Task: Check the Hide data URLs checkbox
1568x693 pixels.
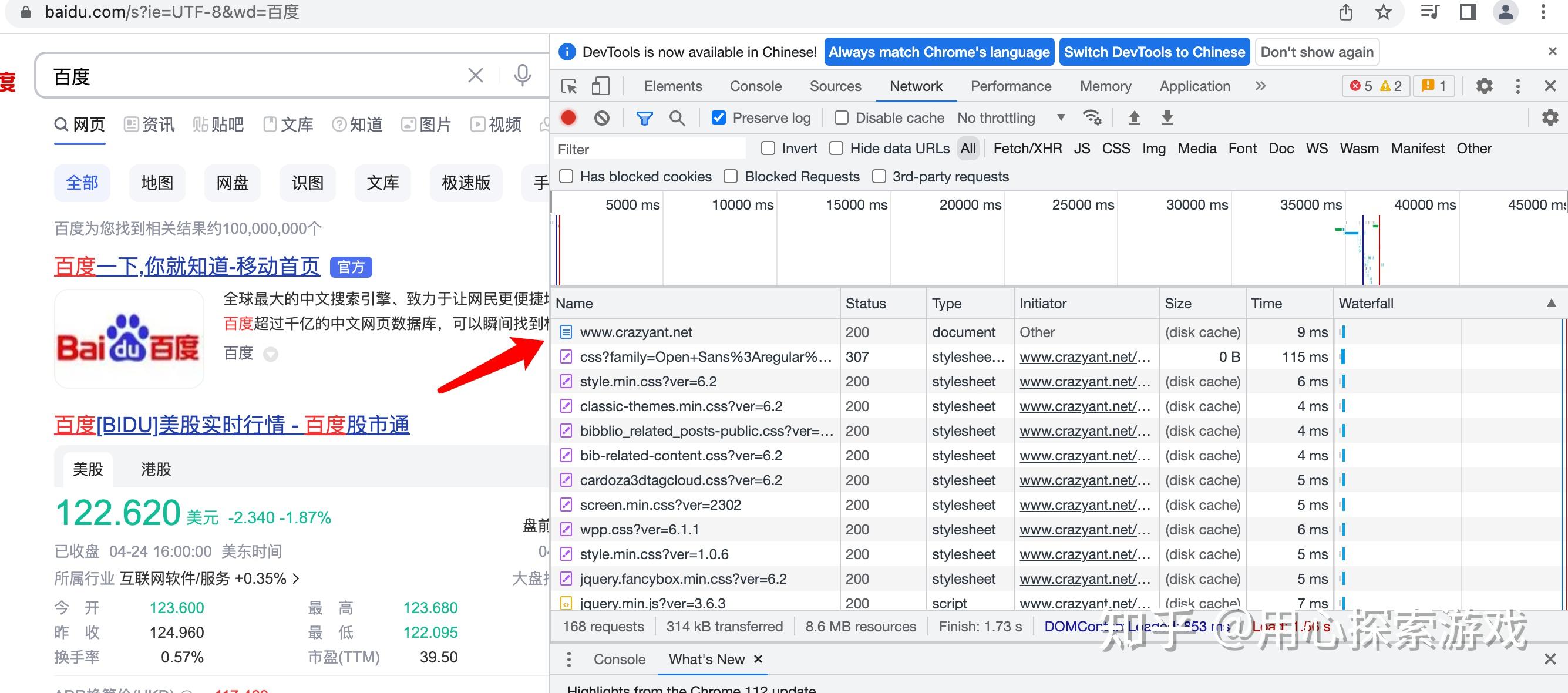Action: [836, 148]
